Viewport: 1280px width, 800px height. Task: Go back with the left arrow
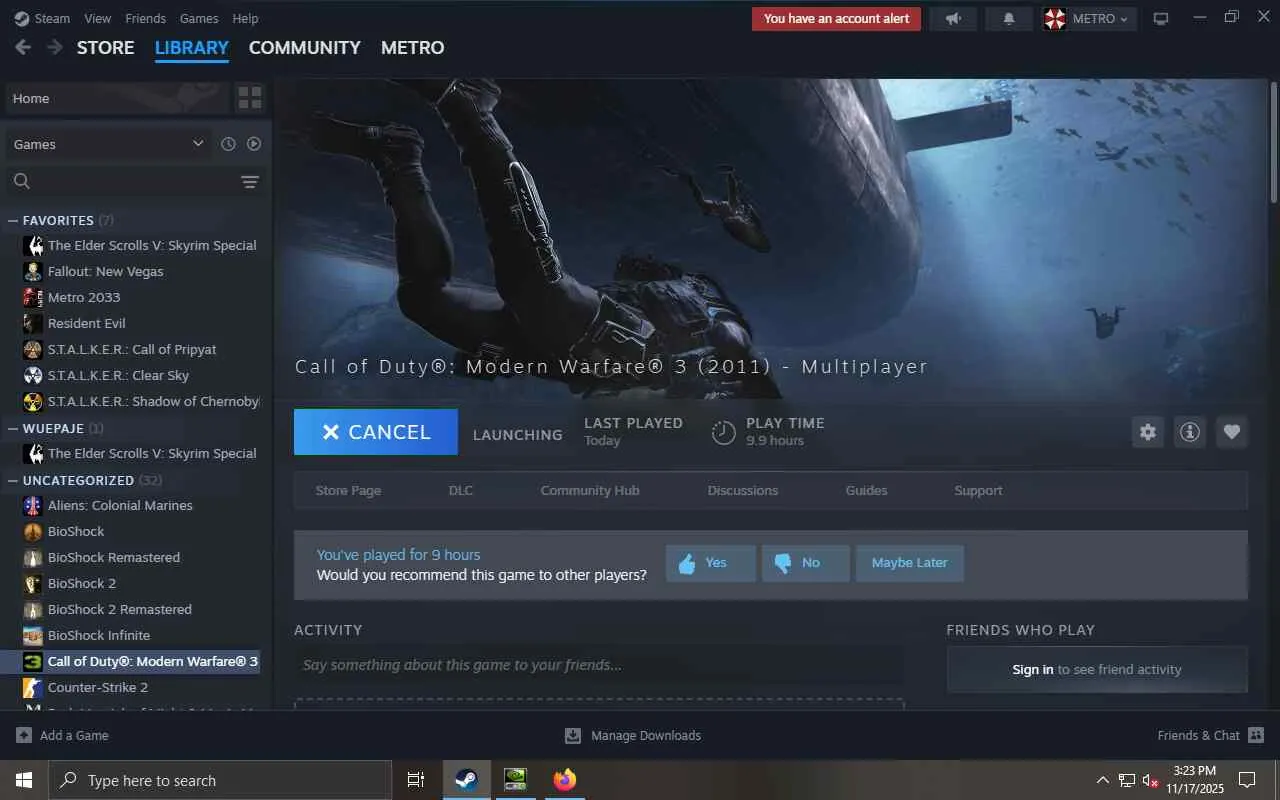pyautogui.click(x=23, y=47)
